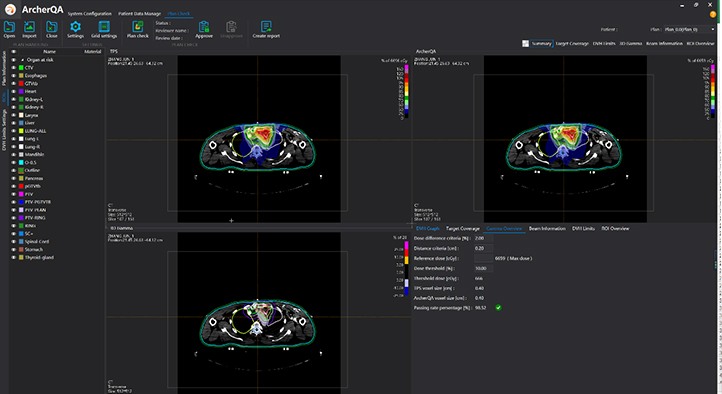Click the orange help icon
The height and width of the screenshot is (394, 722).
coord(713,14)
